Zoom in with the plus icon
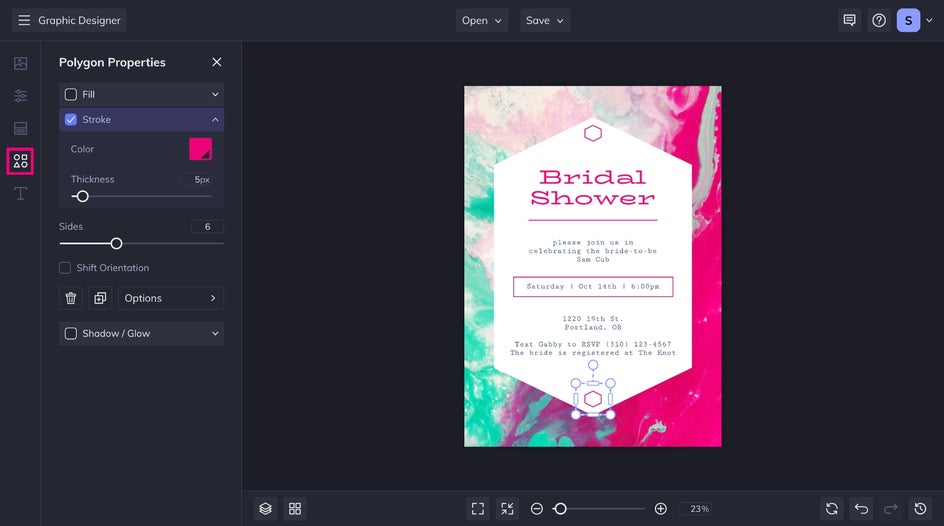Screen dimensions: 944x526 [x=660, y=509]
